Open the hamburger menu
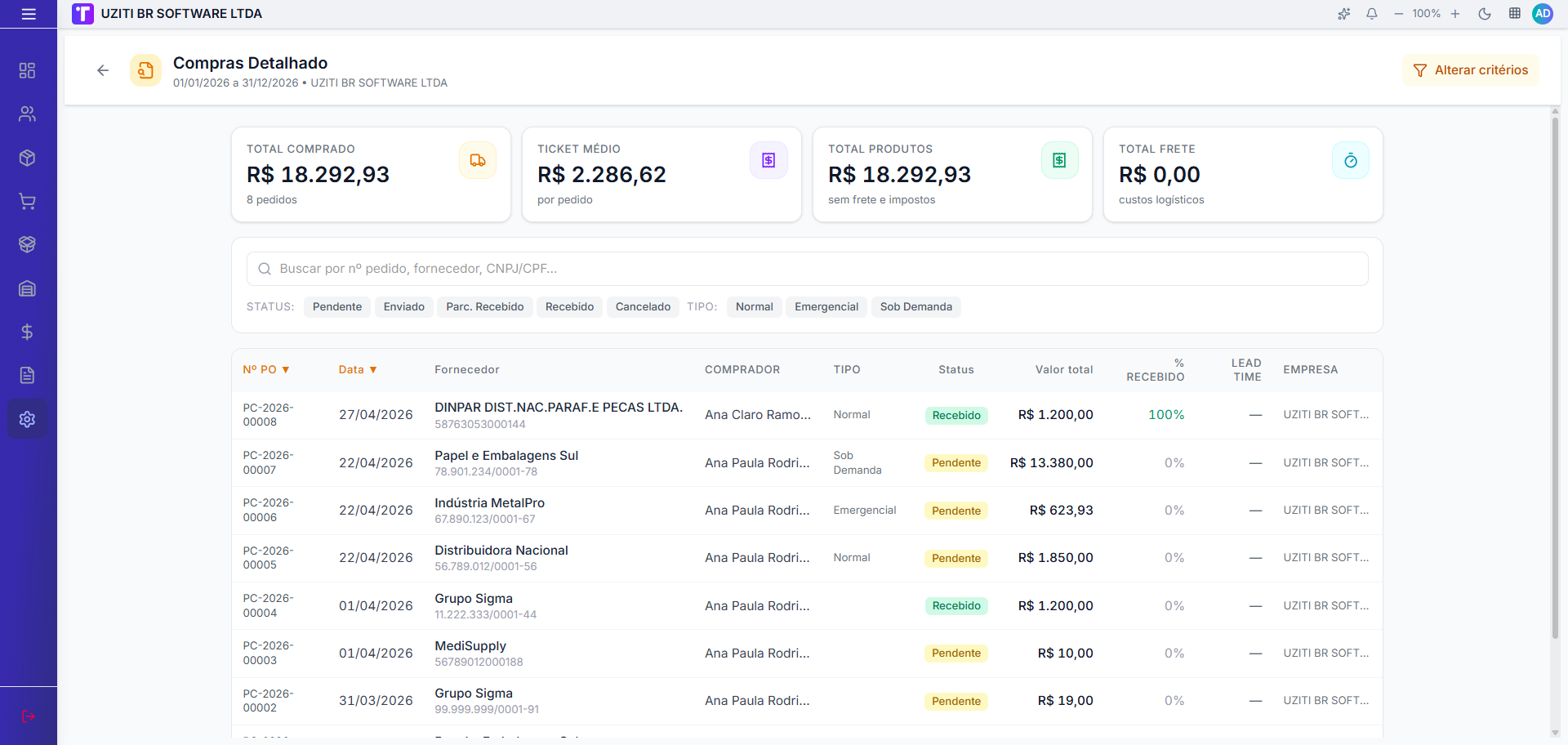 [29, 14]
